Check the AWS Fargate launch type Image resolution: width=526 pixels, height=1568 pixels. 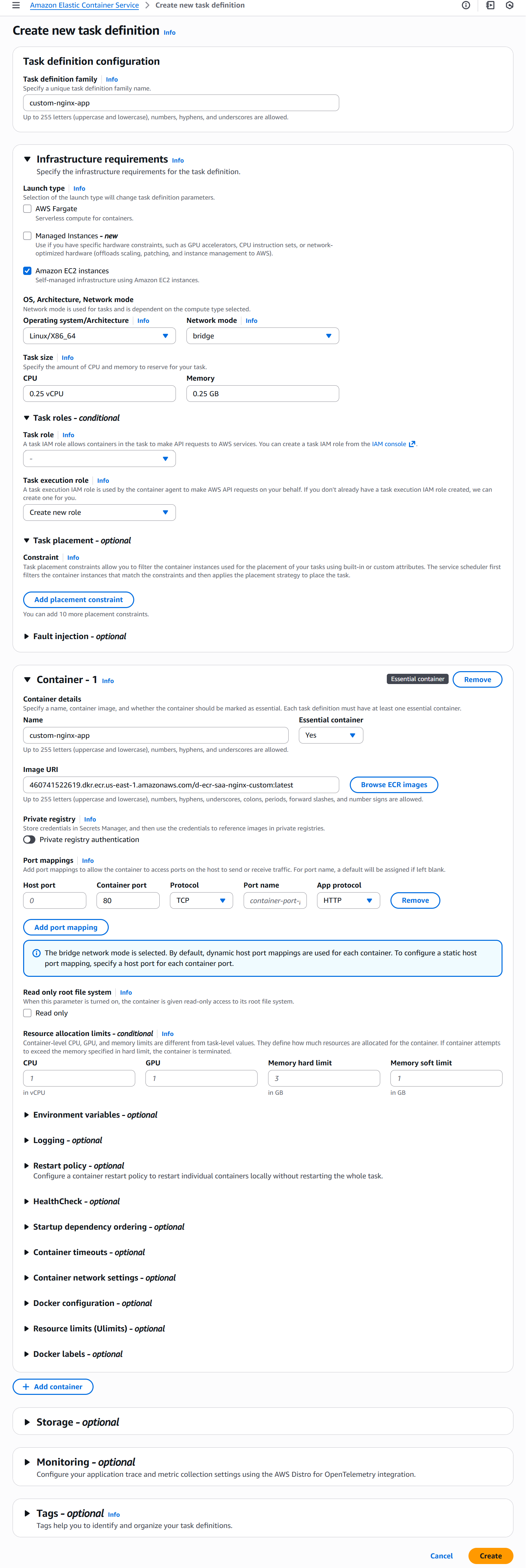coord(27,209)
